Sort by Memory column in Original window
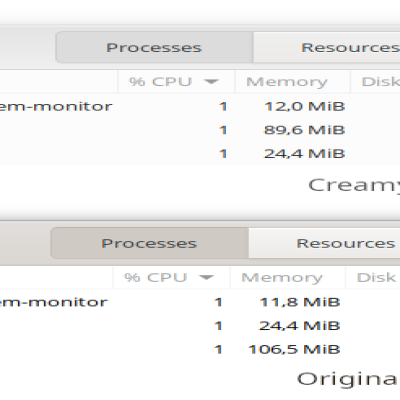 pos(288,277)
